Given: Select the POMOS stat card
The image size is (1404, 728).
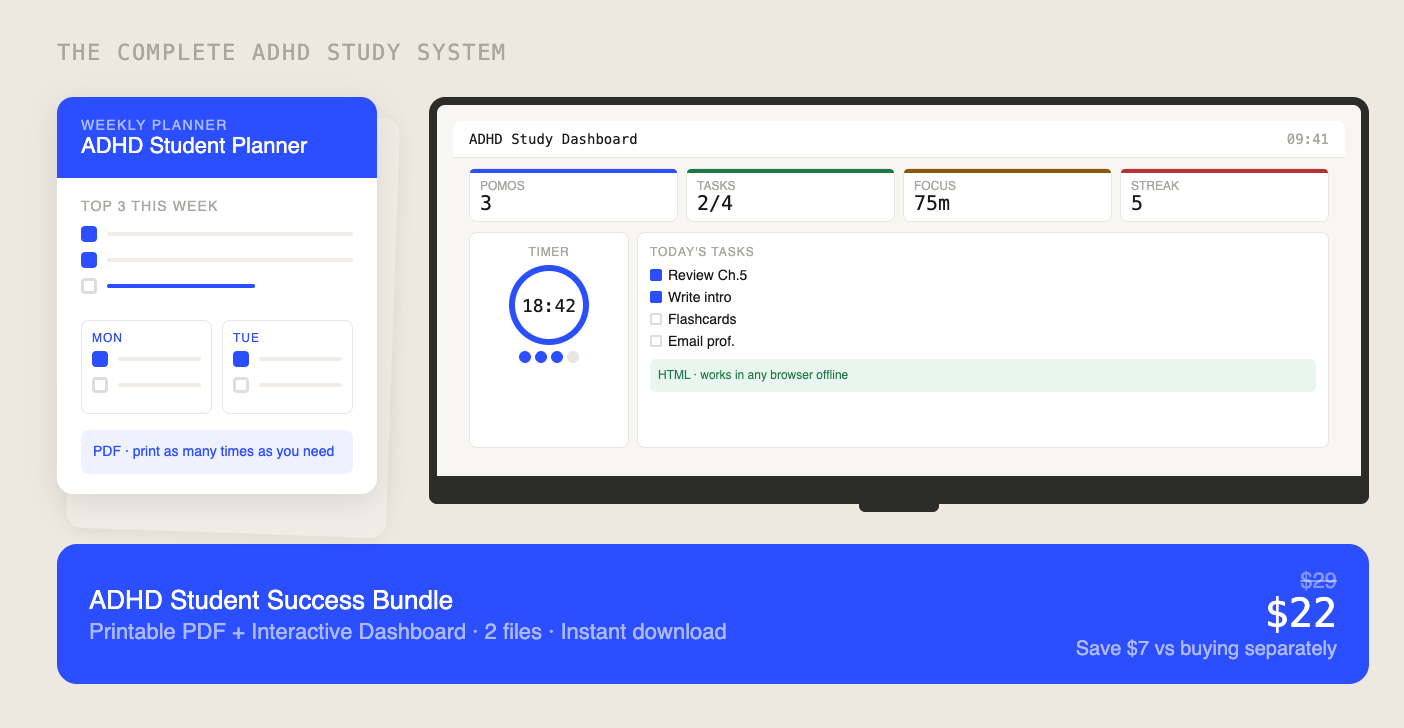Looking at the screenshot, I should 574,195.
